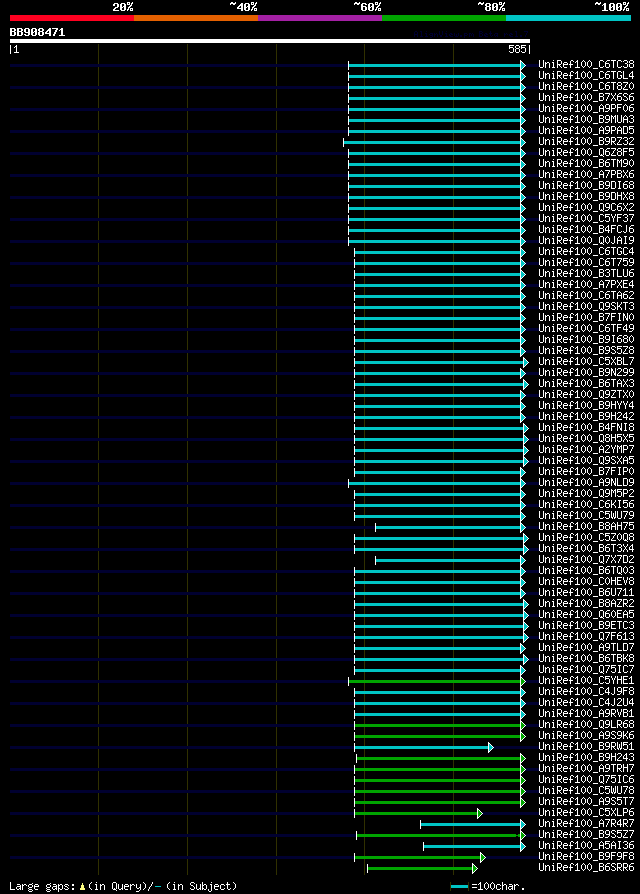
Task: Select the UniRef100_A9RVB1 label
Action: click(x=586, y=713)
